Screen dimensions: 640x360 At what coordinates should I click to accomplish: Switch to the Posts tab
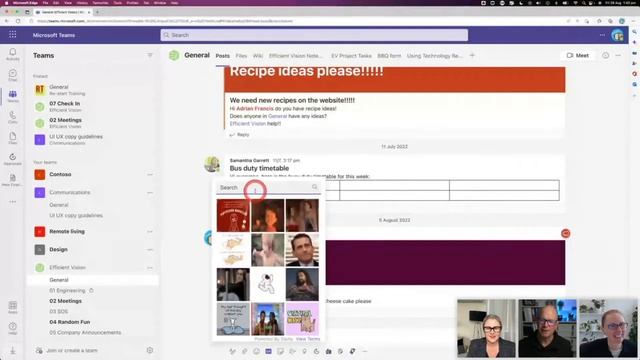(x=222, y=56)
